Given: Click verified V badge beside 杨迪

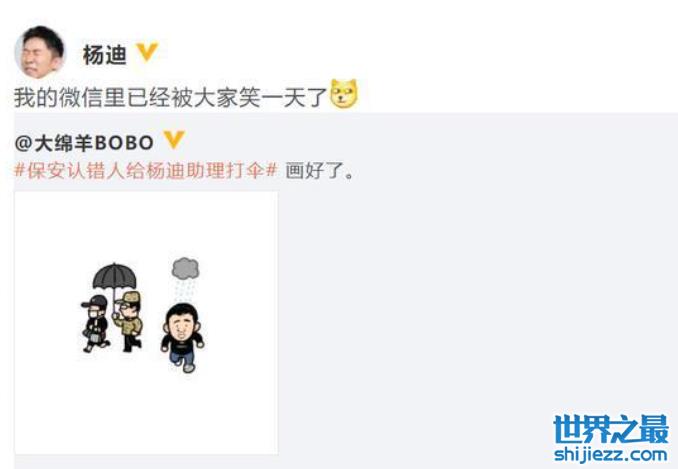Looking at the screenshot, I should coord(147,52).
